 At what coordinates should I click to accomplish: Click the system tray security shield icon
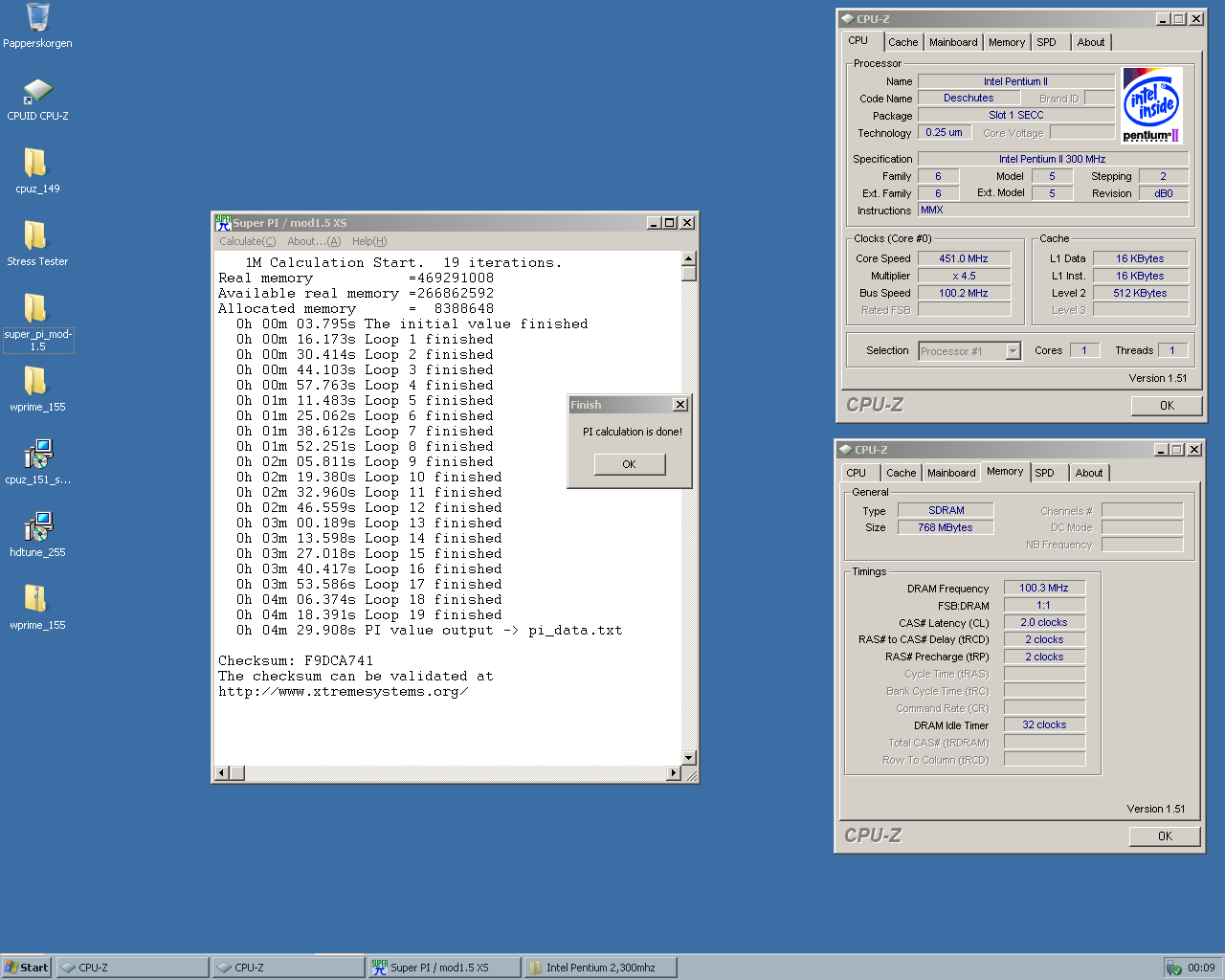tap(1173, 968)
